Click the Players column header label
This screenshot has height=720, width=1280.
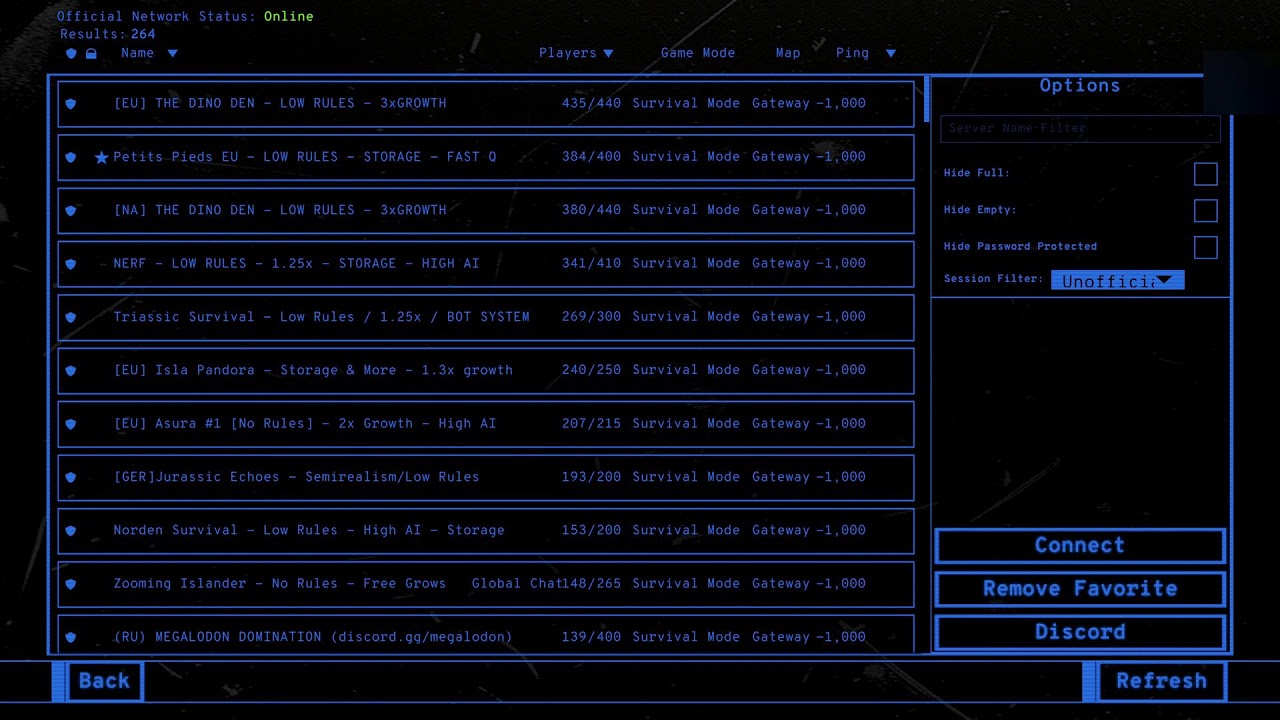(x=568, y=53)
